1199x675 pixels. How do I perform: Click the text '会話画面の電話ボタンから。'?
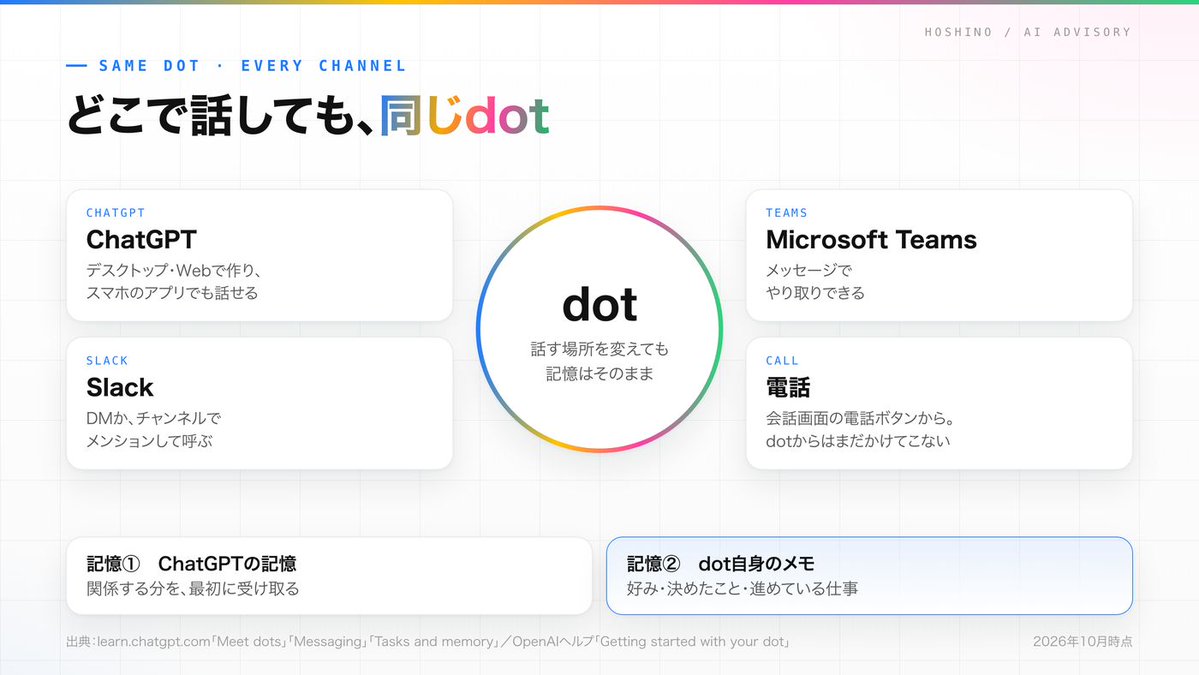coord(861,418)
